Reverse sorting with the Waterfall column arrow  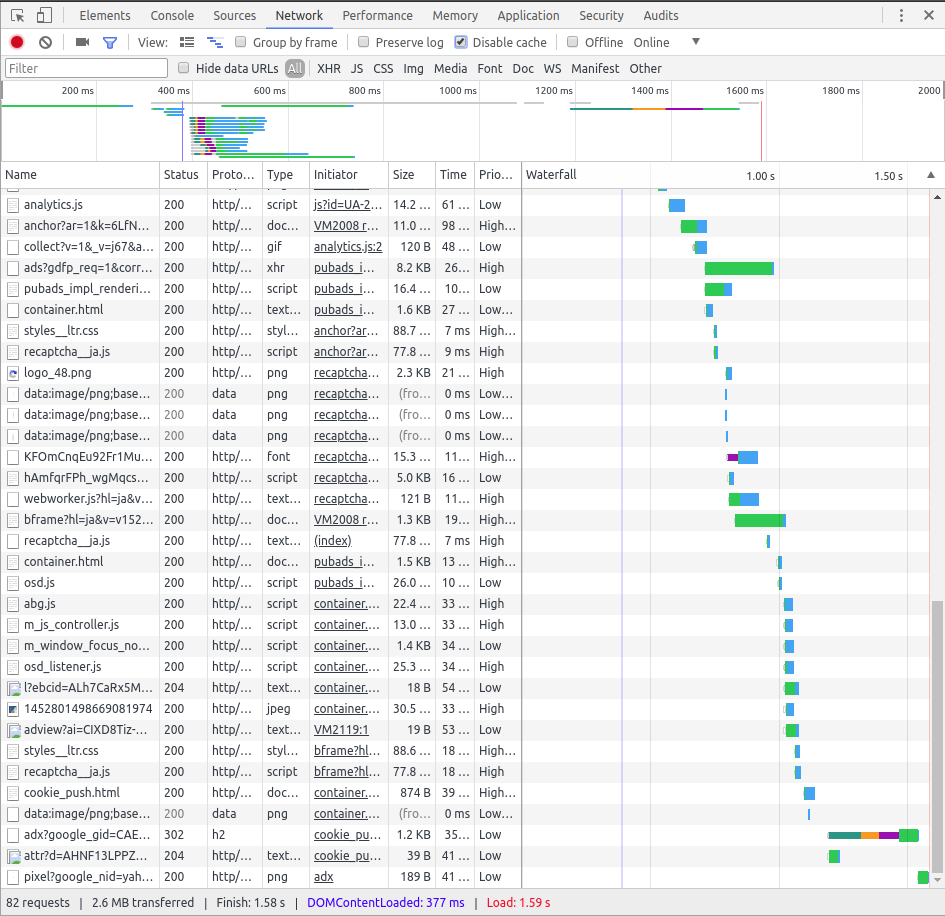(x=932, y=174)
